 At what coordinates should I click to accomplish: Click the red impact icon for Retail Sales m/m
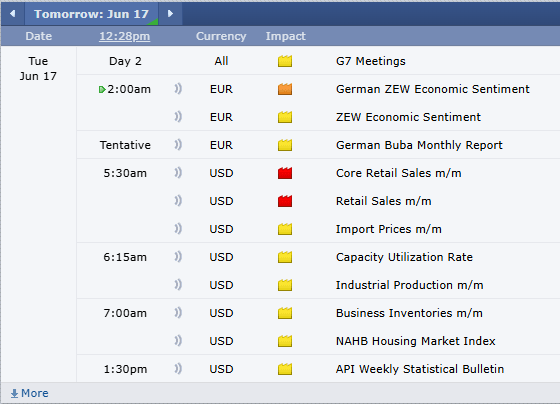pyautogui.click(x=285, y=201)
